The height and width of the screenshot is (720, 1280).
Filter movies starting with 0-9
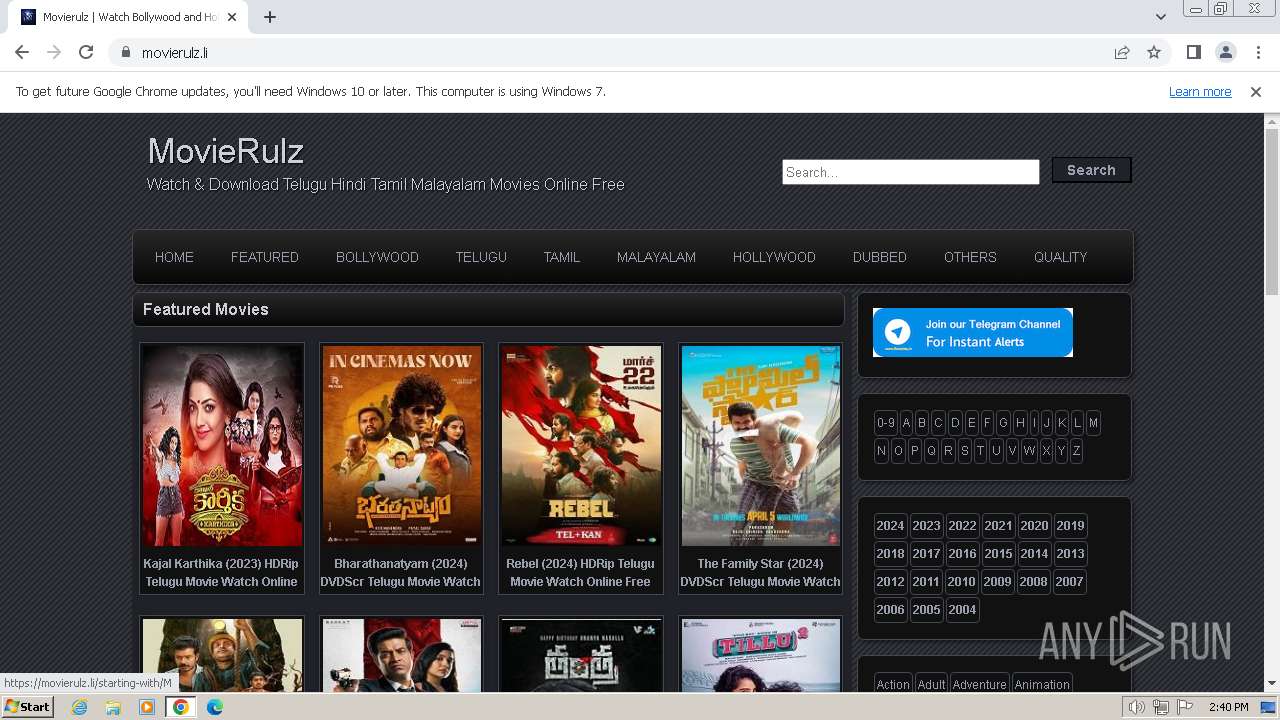(886, 423)
